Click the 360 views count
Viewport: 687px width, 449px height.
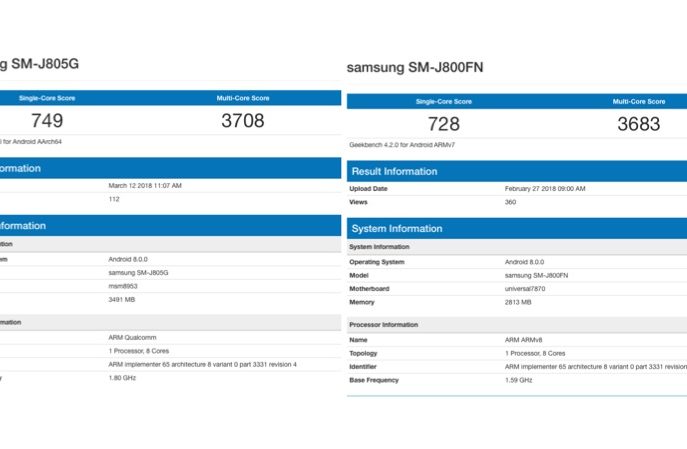click(x=511, y=202)
